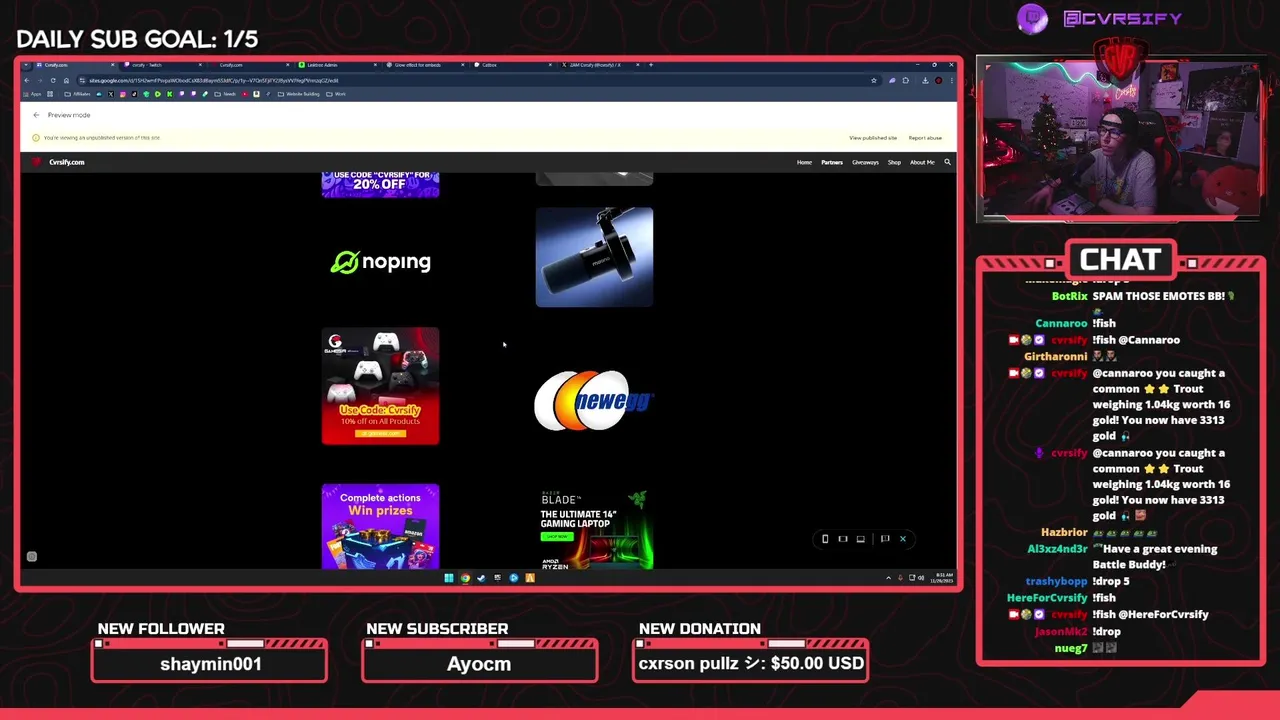Open the browser extensions puzzle icon
The width and height of the screenshot is (1280, 720).
pos(905,80)
